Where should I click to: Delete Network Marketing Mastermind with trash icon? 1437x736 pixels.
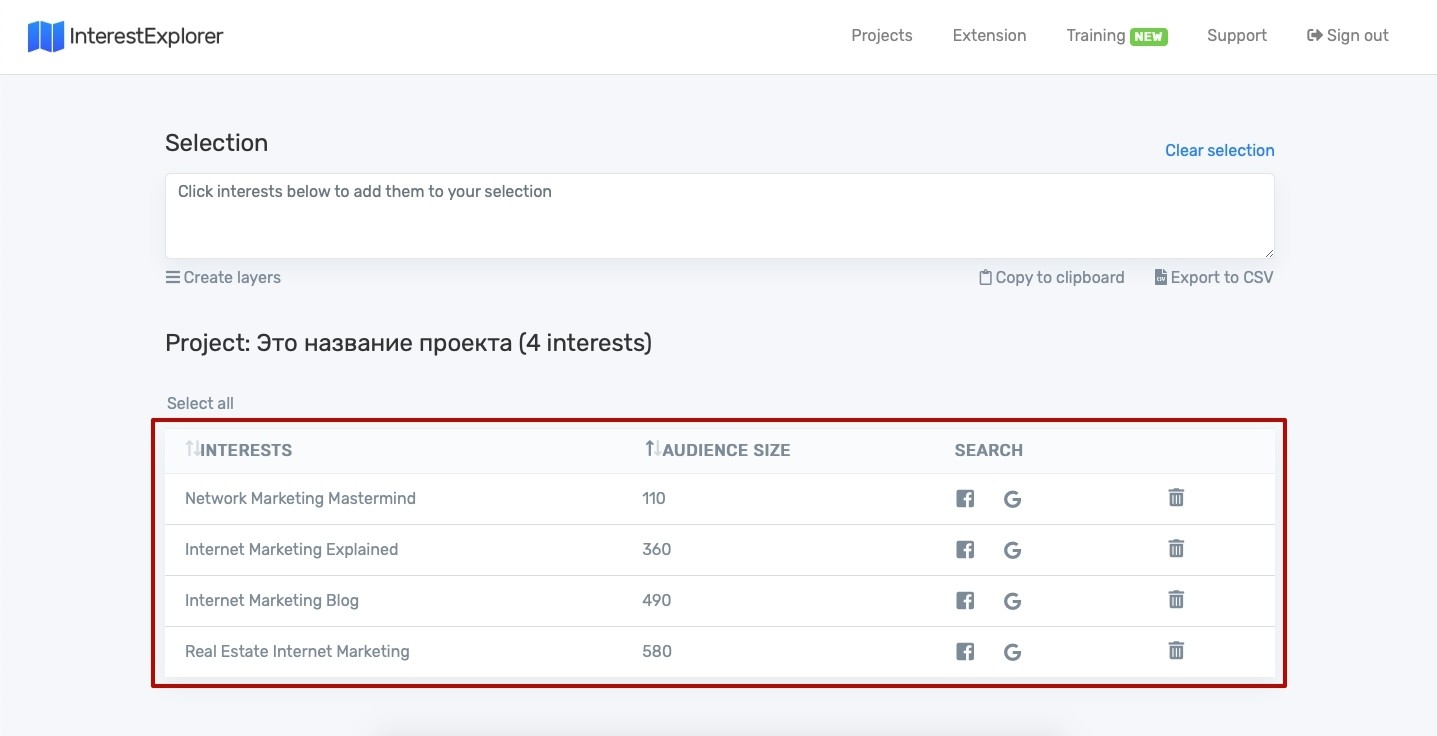pyautogui.click(x=1176, y=497)
